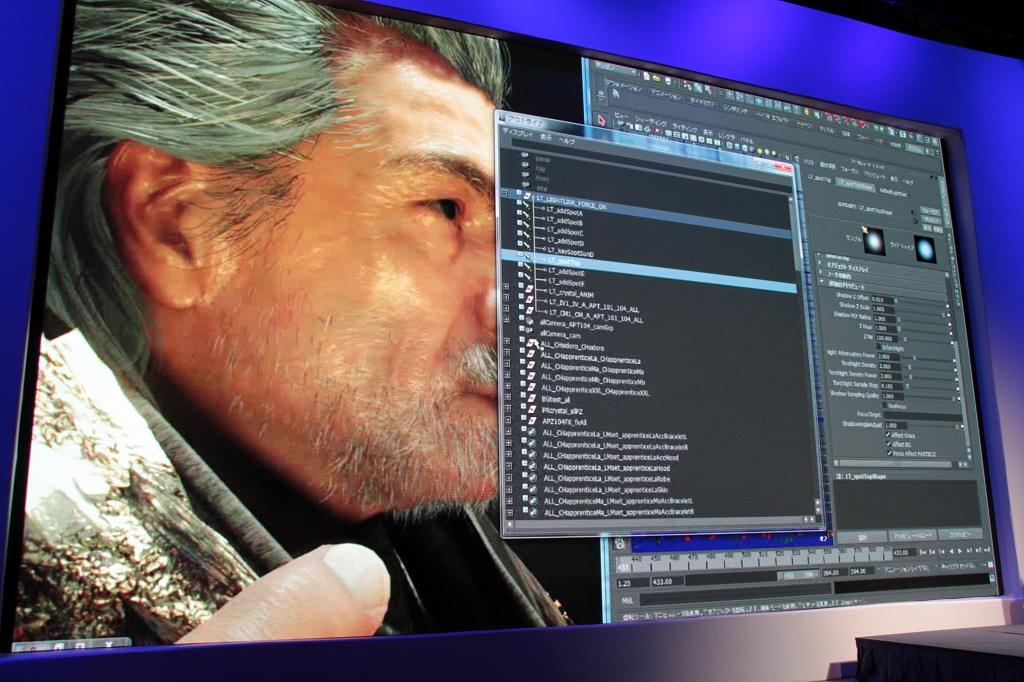Click the camera icon beside top
This screenshot has height=682, width=1024.
(x=525, y=167)
